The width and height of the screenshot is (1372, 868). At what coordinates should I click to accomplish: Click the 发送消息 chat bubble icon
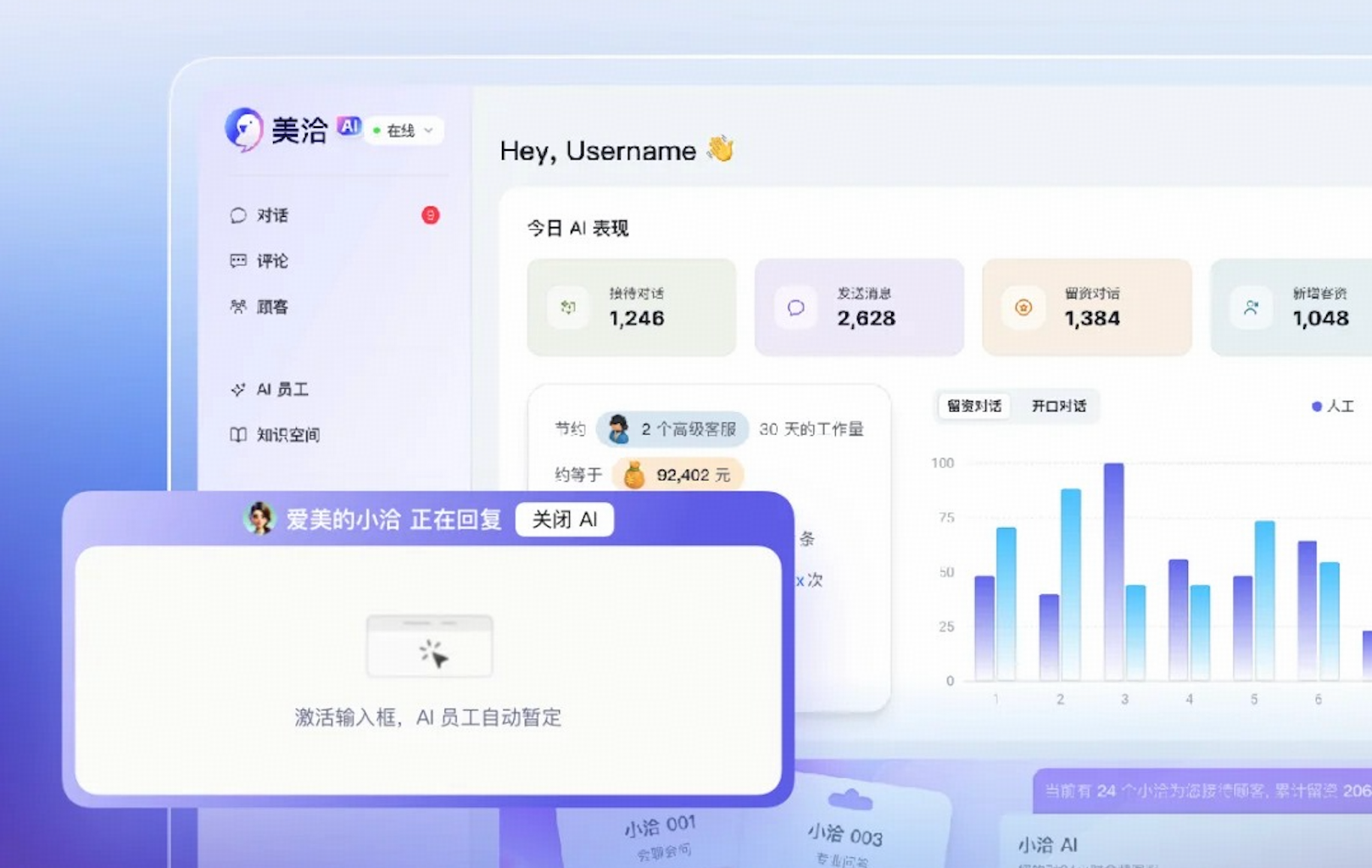(x=795, y=307)
